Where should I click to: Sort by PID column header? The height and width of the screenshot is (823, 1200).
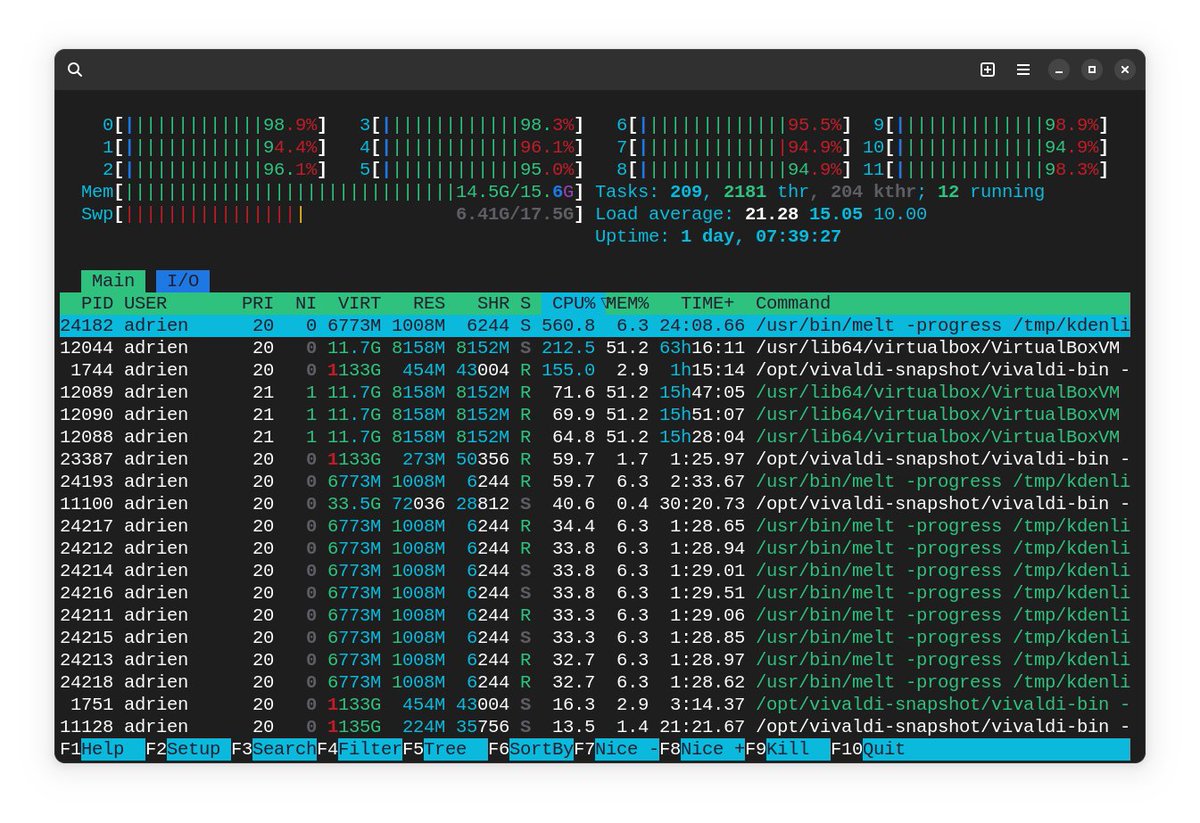[97, 303]
